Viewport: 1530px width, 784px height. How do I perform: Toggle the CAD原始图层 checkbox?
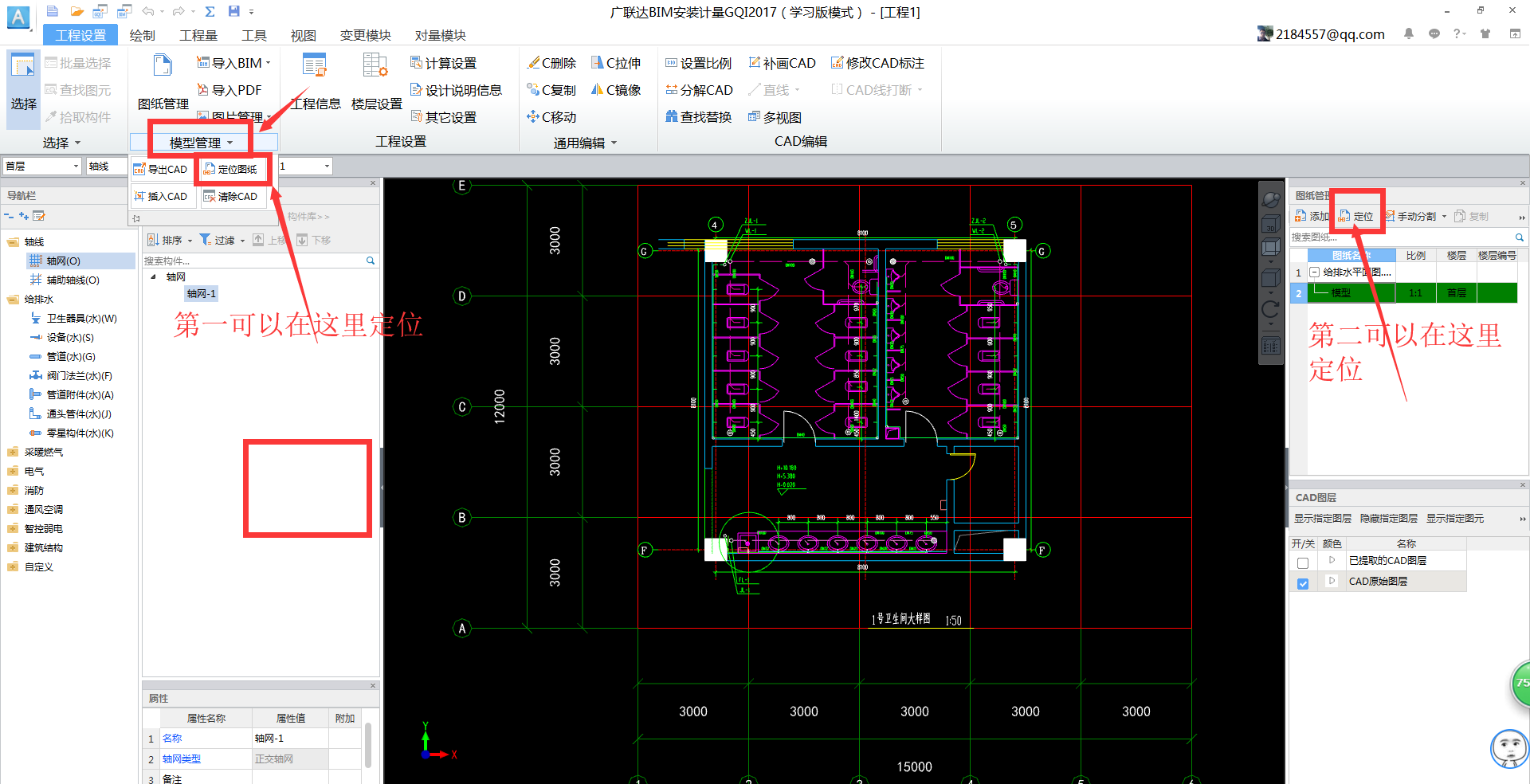click(1303, 583)
